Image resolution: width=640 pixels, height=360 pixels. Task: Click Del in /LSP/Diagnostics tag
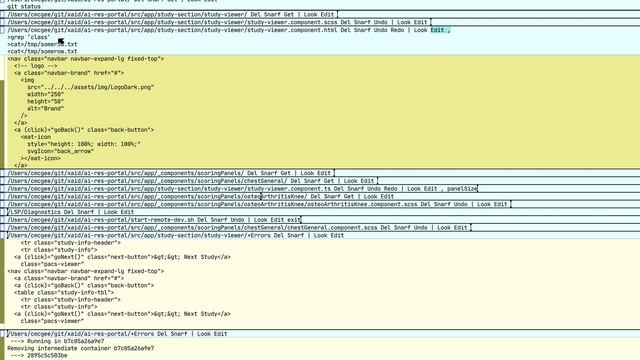click(69, 212)
